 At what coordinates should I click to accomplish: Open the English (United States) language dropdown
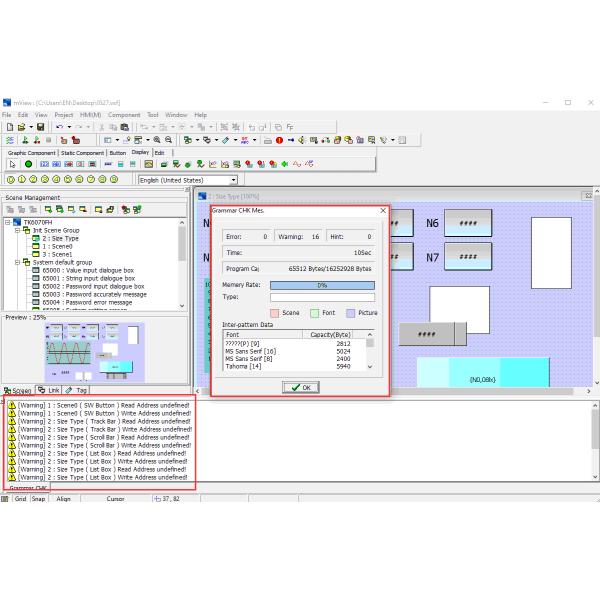point(234,180)
